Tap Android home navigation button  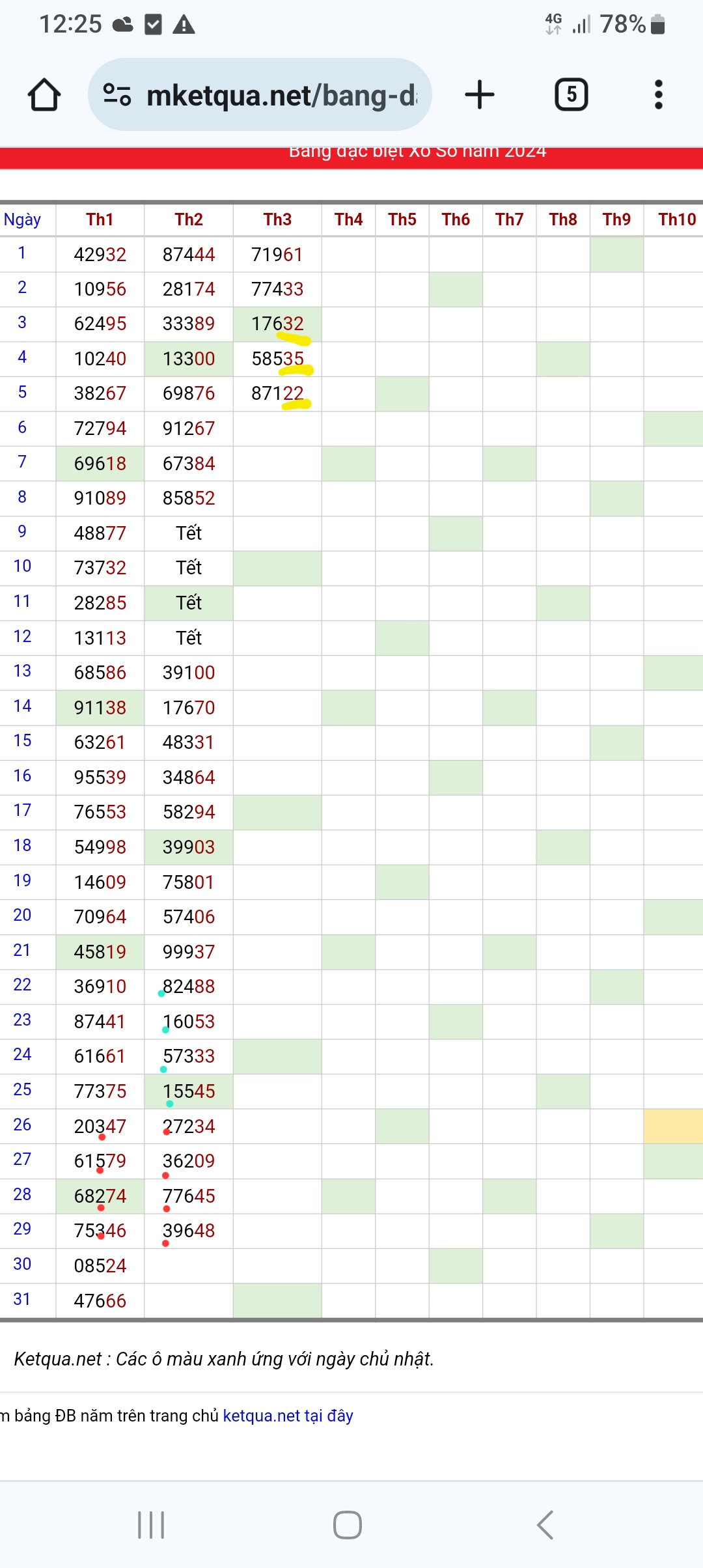pos(348,1525)
